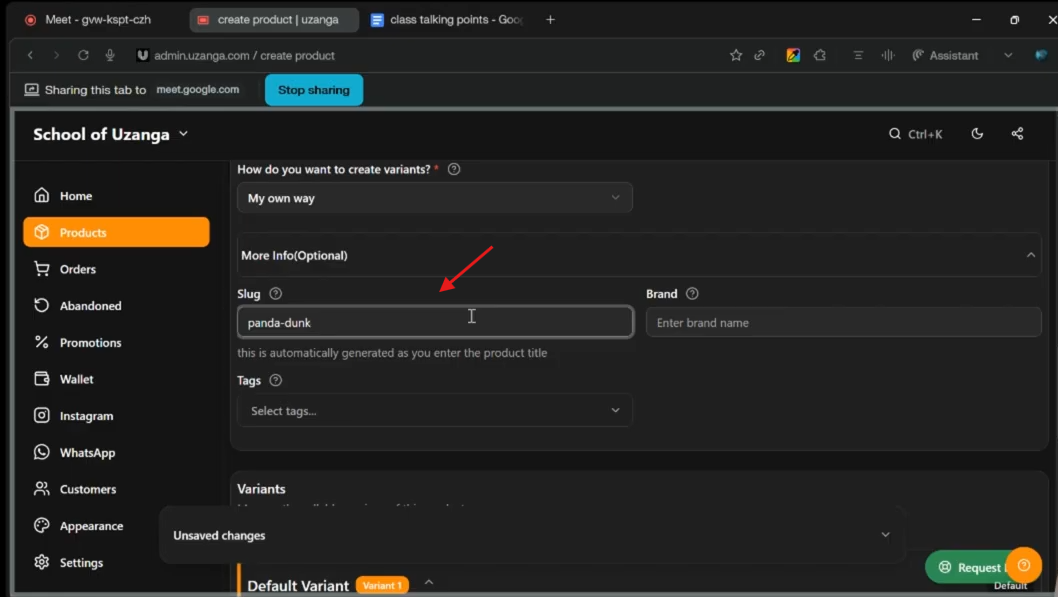Image resolution: width=1058 pixels, height=597 pixels.
Task: Bookmark page with star icon
Action: click(735, 55)
